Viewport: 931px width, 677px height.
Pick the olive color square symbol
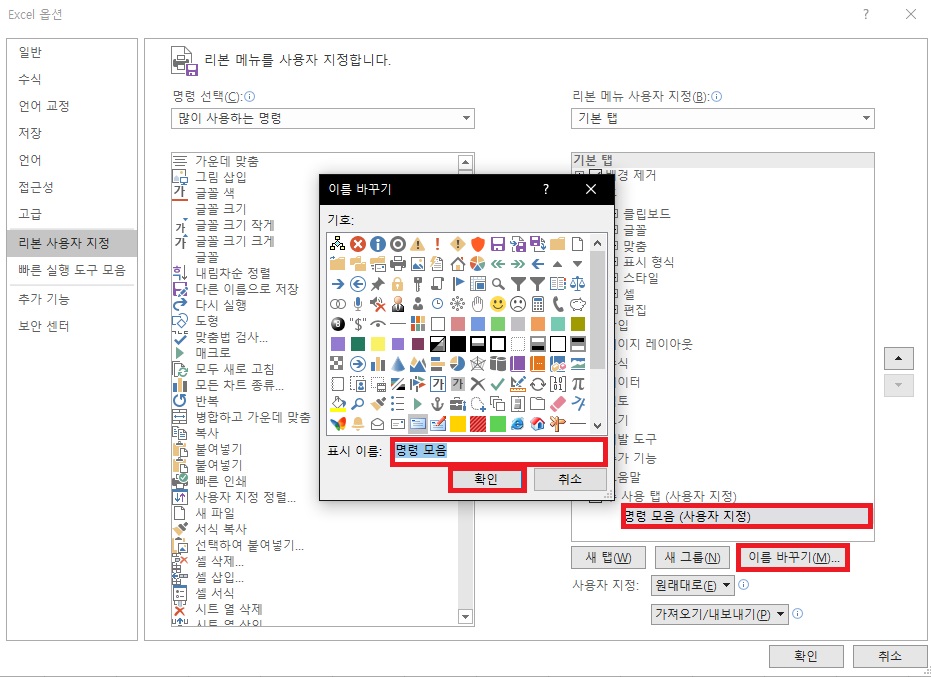577,324
